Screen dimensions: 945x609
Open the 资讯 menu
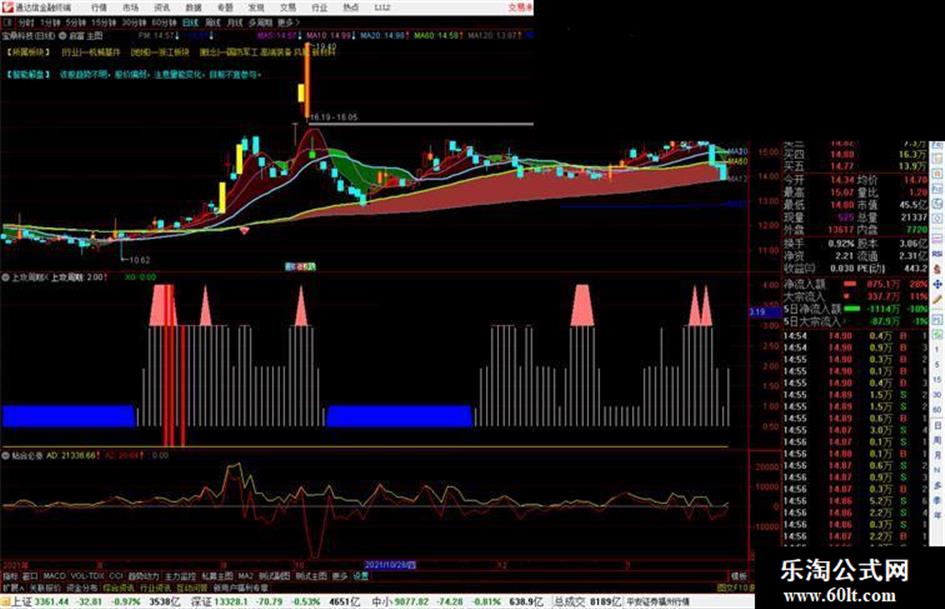coord(162,8)
